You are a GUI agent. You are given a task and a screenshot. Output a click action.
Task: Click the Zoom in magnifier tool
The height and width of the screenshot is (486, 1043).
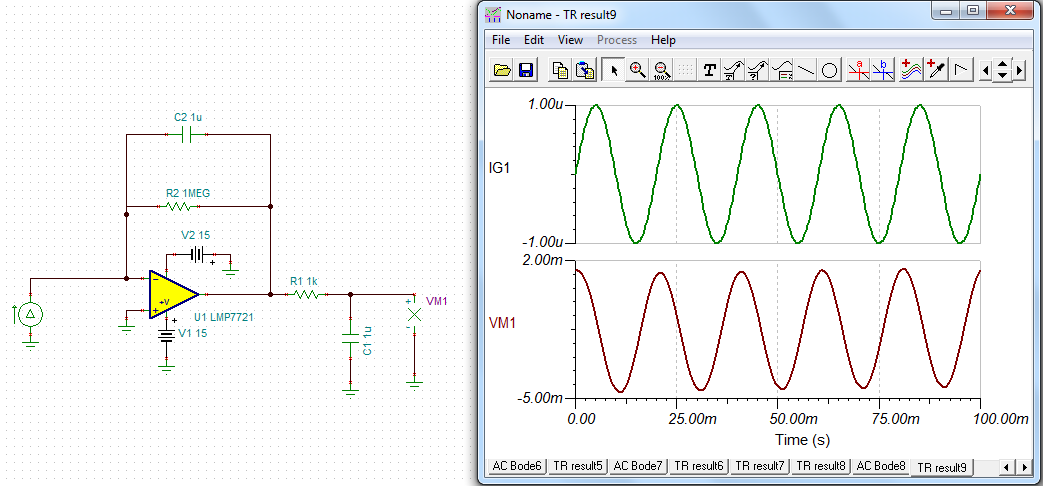637,70
